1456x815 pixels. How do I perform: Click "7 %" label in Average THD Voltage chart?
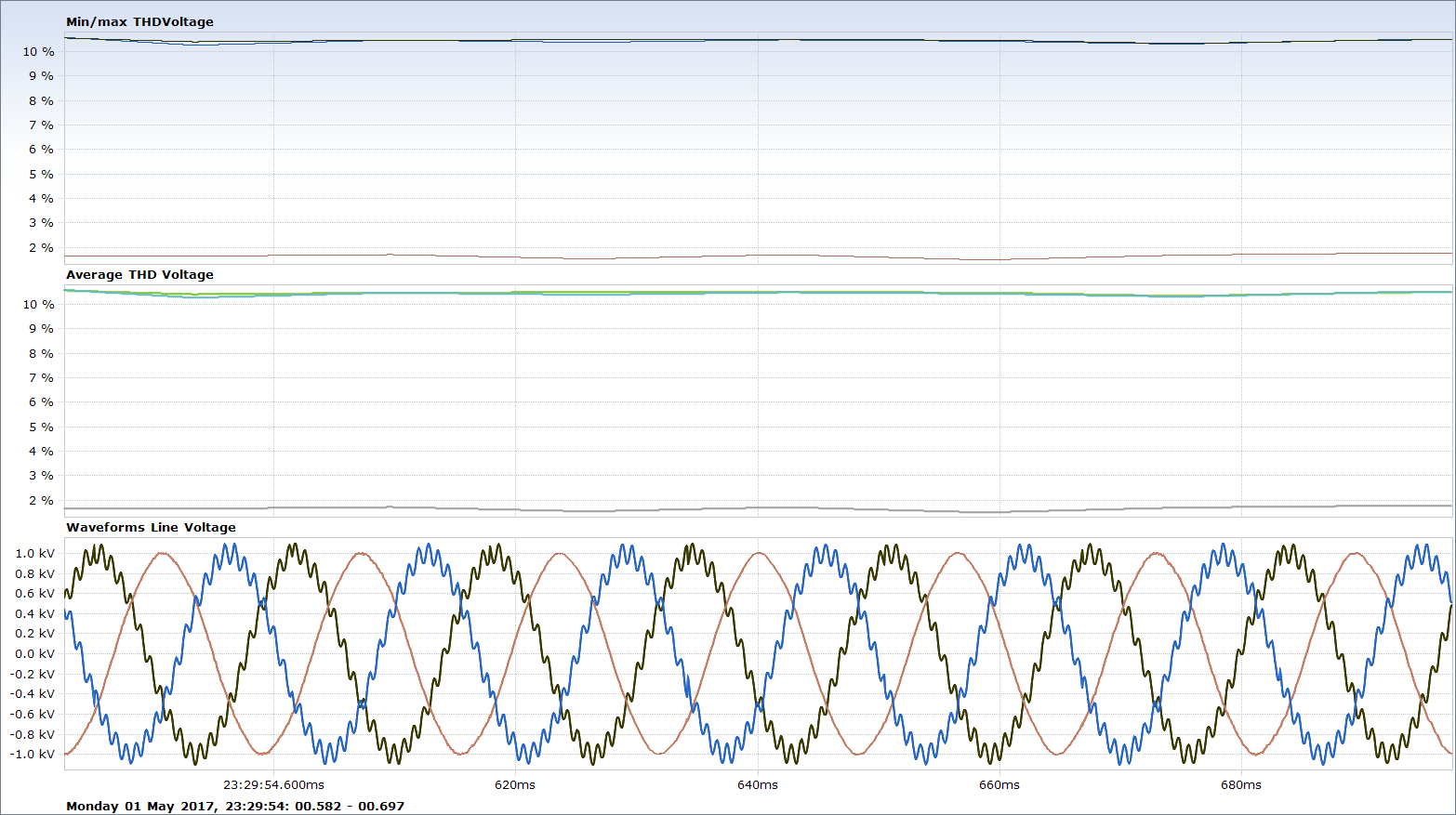(41, 377)
